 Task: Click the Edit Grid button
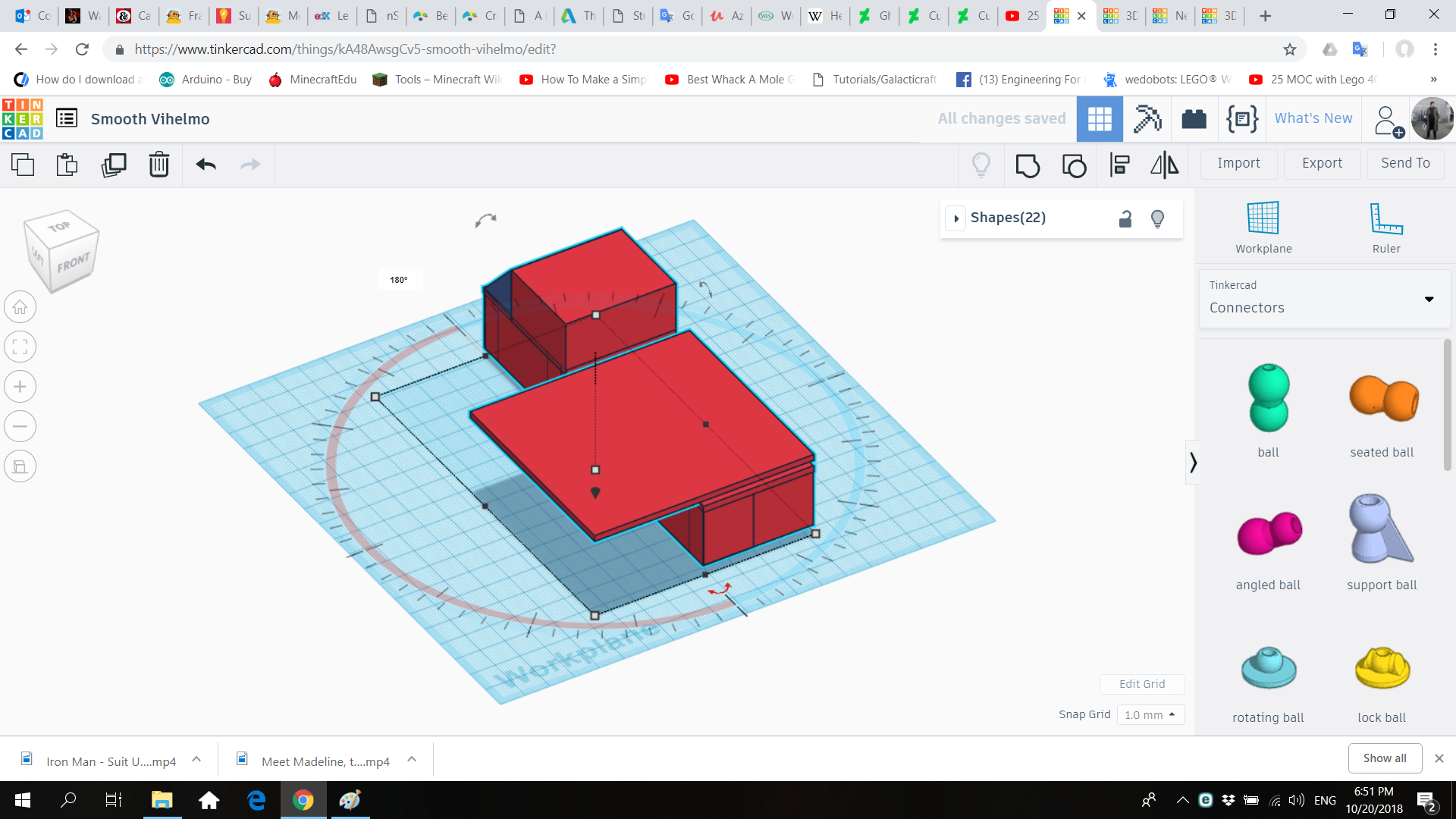tap(1141, 684)
